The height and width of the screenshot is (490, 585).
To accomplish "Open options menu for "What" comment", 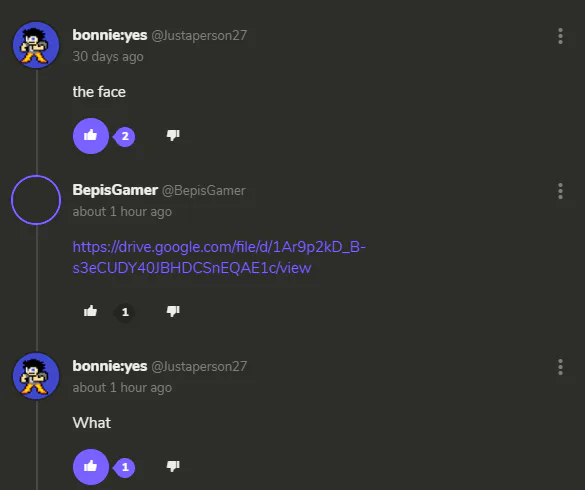I will (560, 367).
